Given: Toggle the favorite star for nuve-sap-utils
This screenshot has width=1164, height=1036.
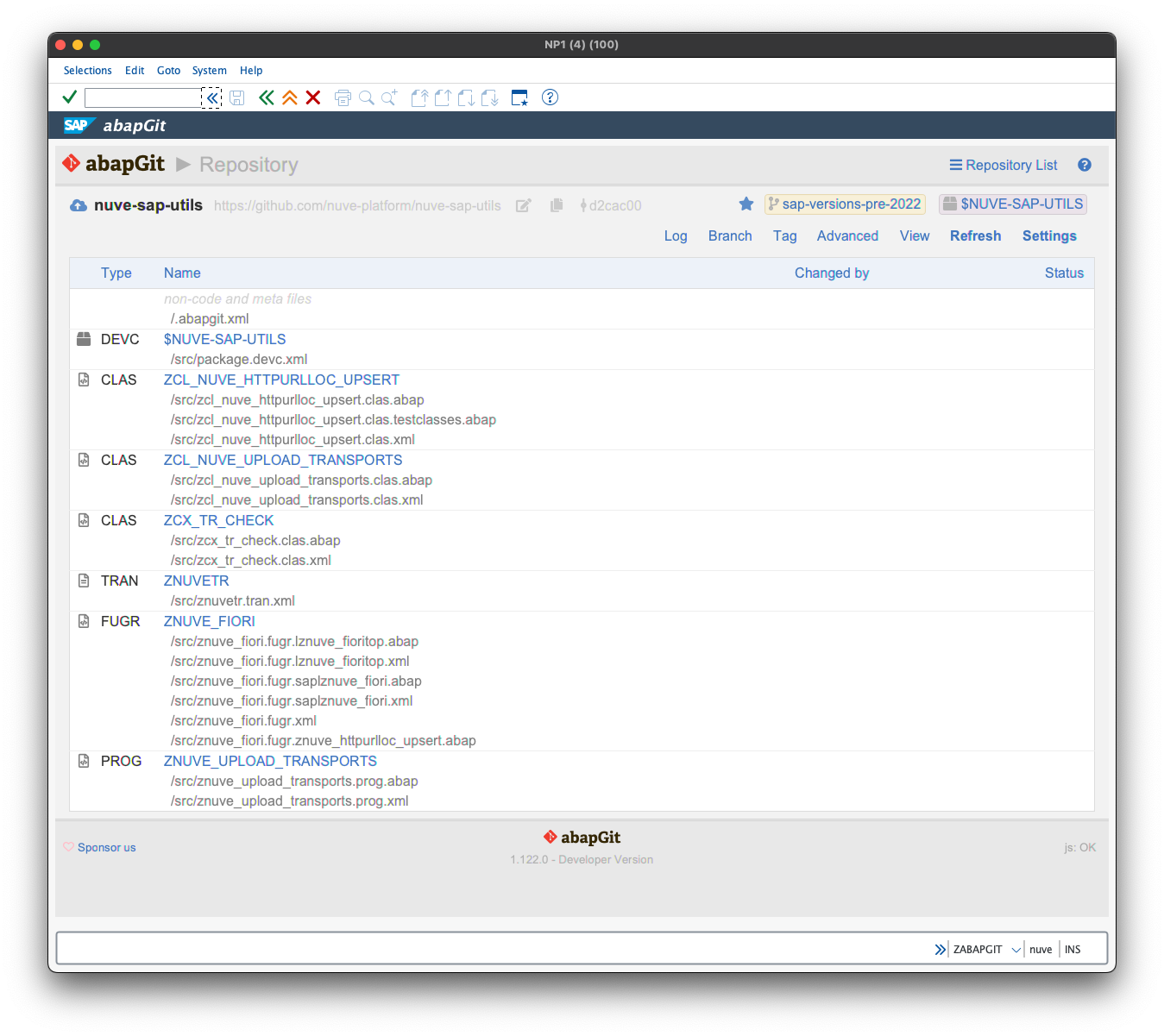Looking at the screenshot, I should [x=746, y=204].
